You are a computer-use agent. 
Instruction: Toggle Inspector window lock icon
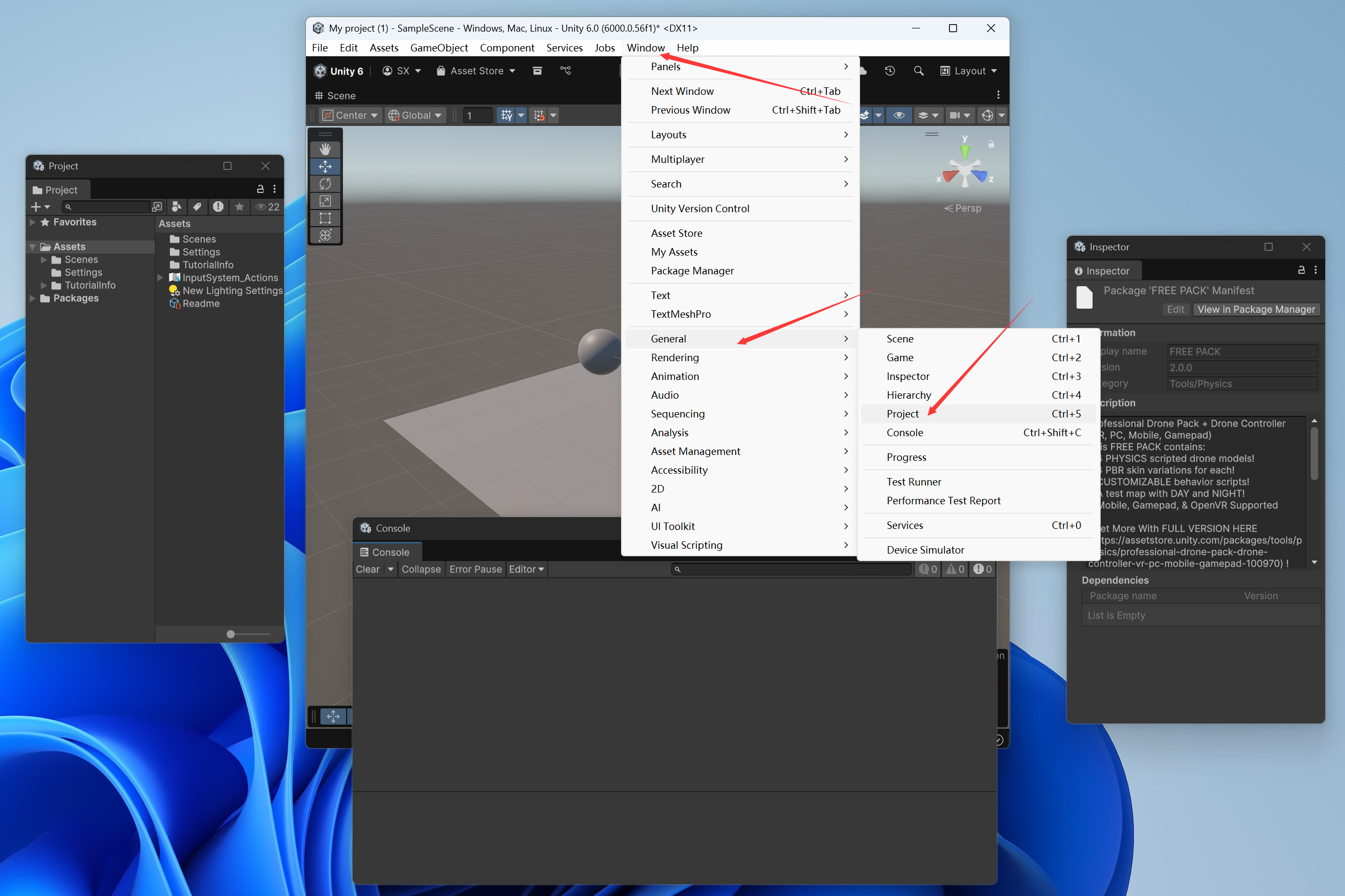click(1302, 270)
